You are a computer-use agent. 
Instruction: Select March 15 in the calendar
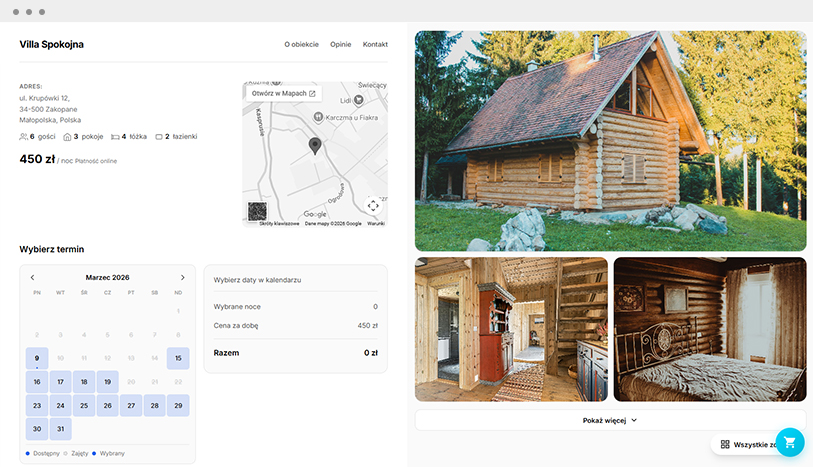178,358
